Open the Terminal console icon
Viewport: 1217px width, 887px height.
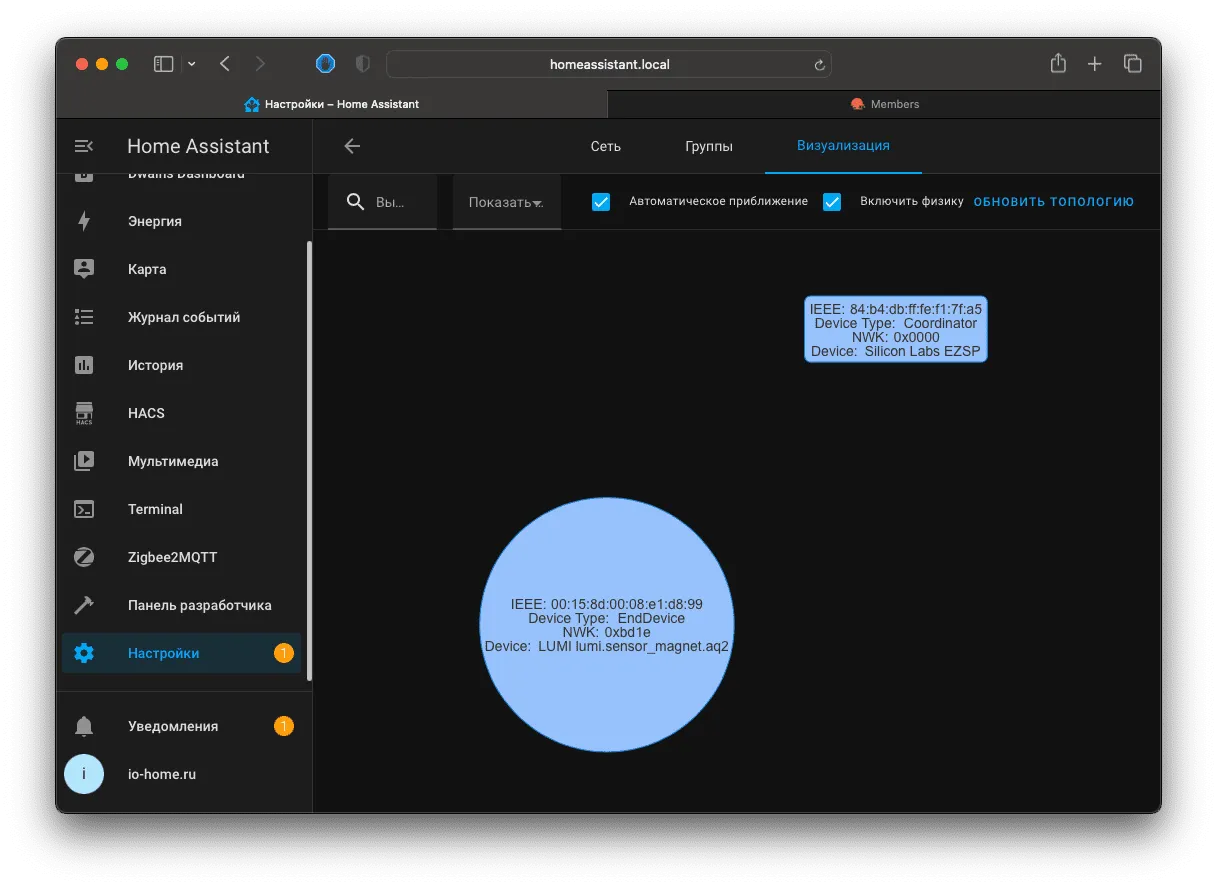[84, 509]
